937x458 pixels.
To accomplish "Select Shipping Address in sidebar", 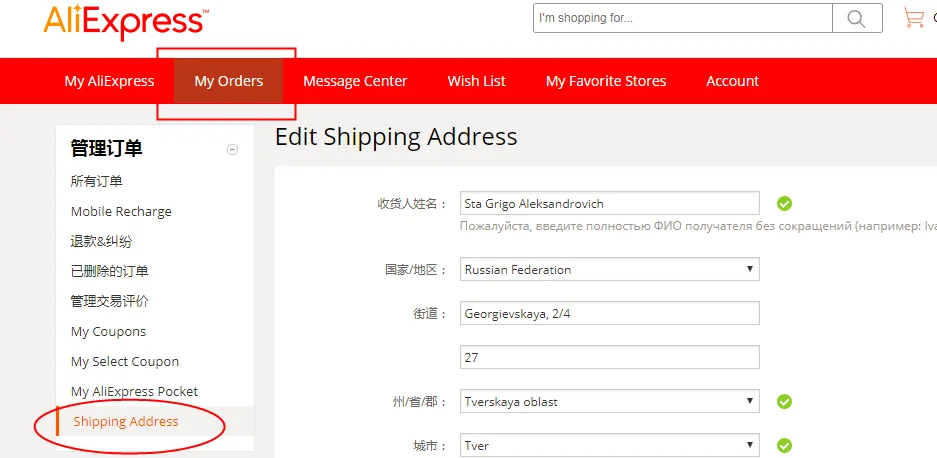I will pos(125,422).
